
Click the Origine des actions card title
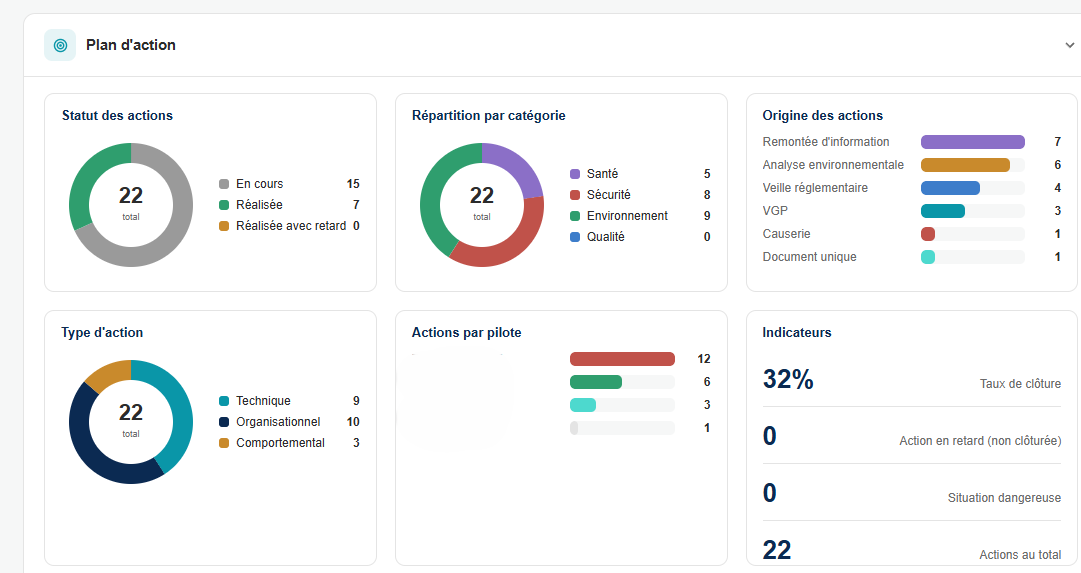(x=822, y=116)
